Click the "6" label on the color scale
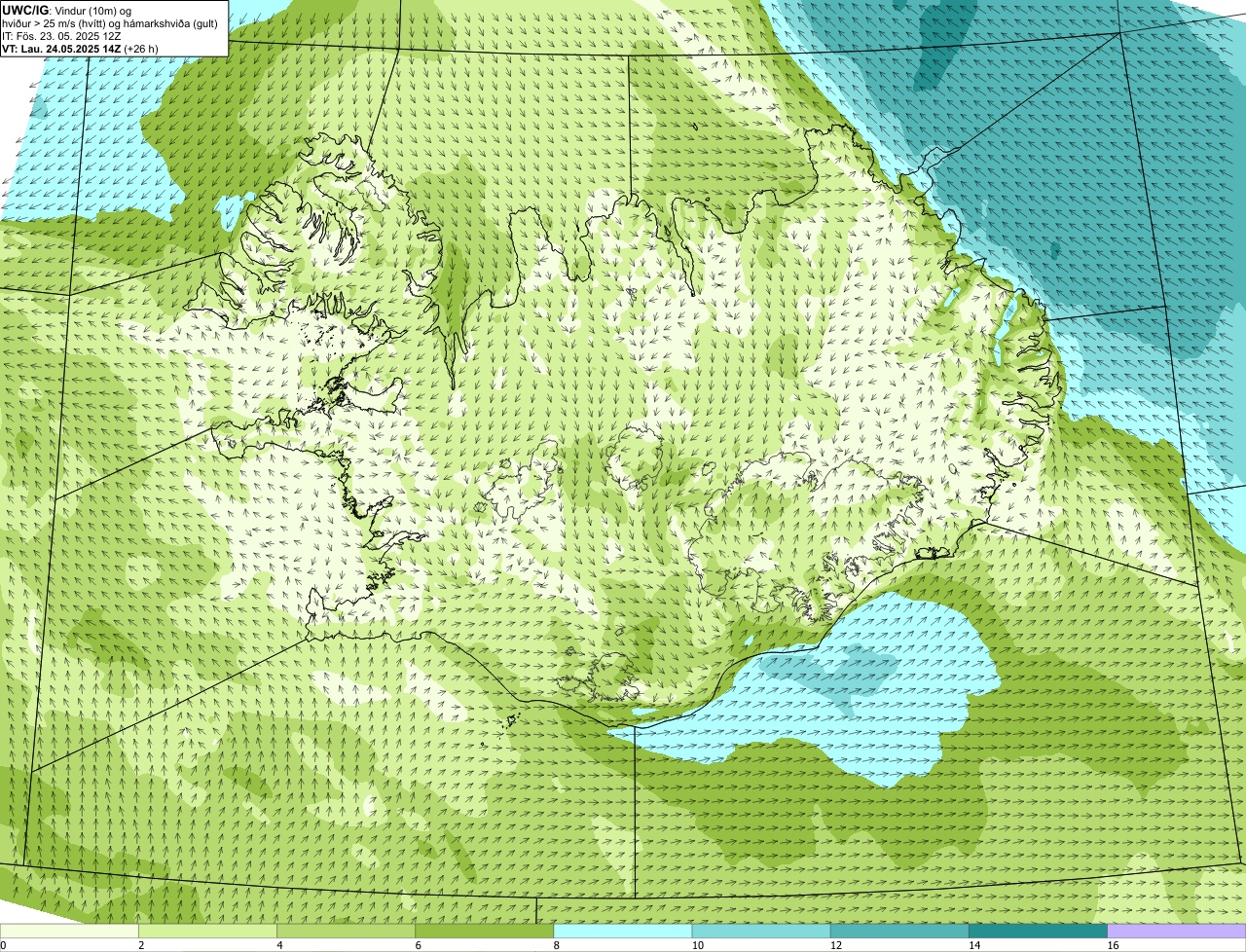This screenshot has width=1246, height=952. click(419, 945)
